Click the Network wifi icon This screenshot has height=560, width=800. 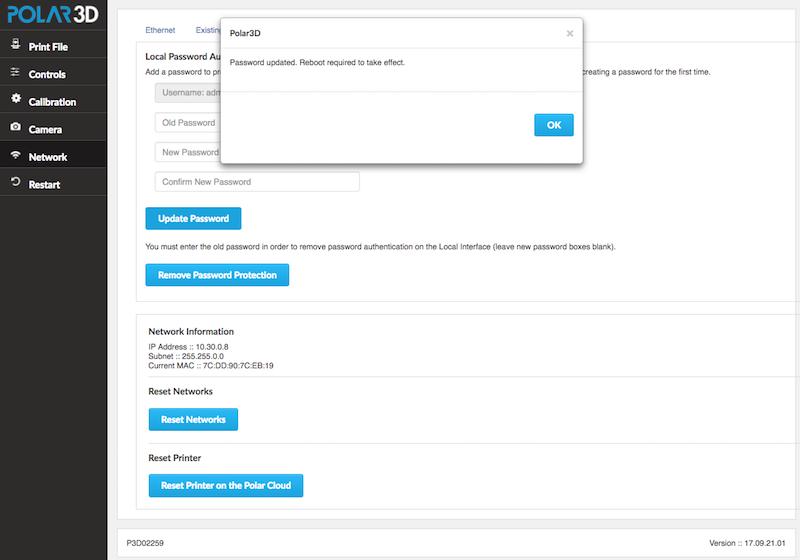(x=16, y=155)
